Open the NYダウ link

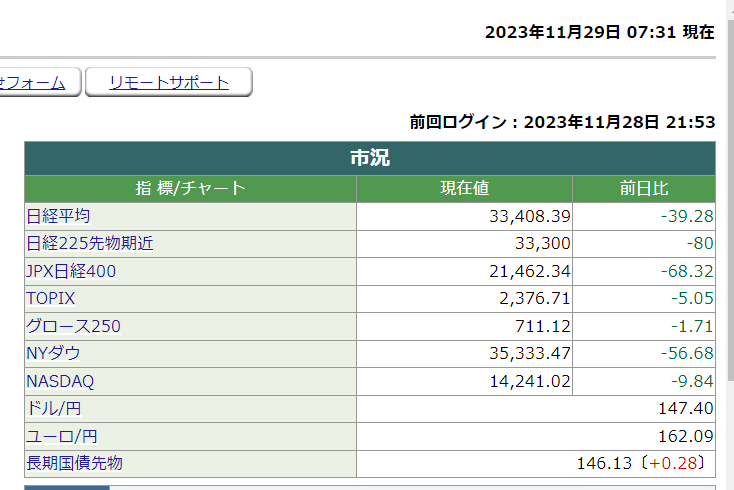(x=53, y=353)
